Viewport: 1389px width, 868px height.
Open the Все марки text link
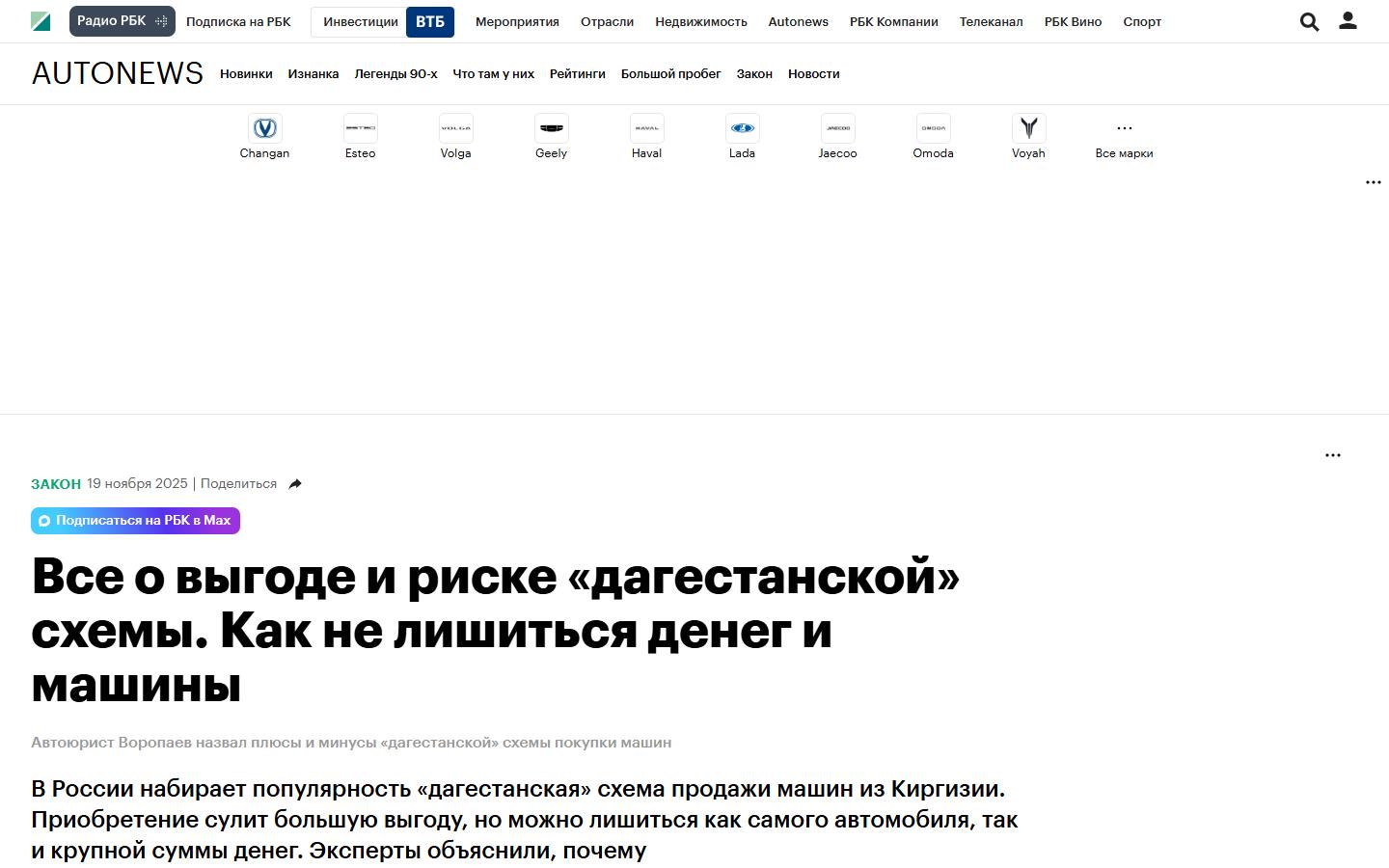1124,153
